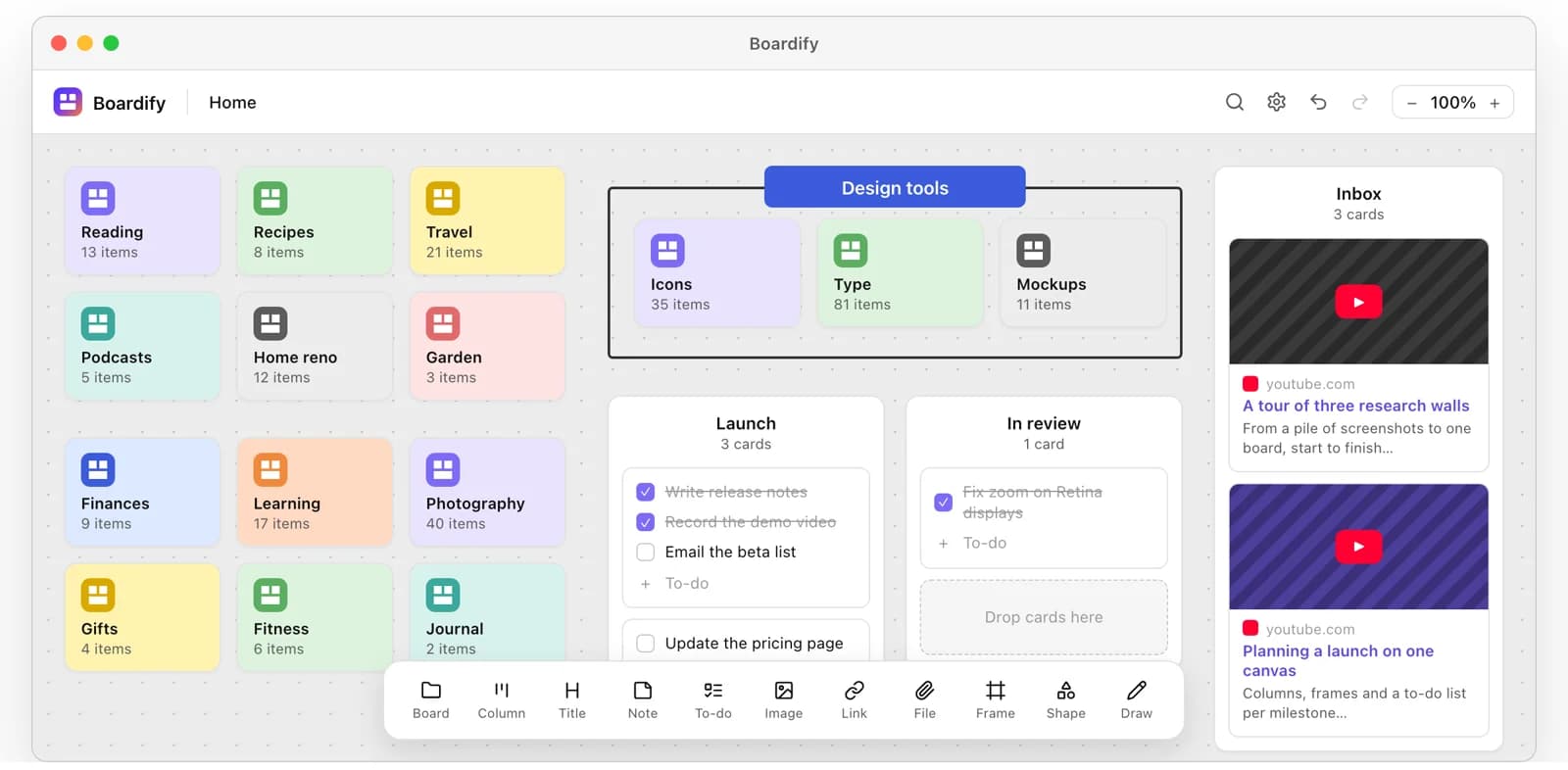Click the Boardify logo icon
Image resolution: width=1568 pixels, height=770 pixels.
point(68,102)
